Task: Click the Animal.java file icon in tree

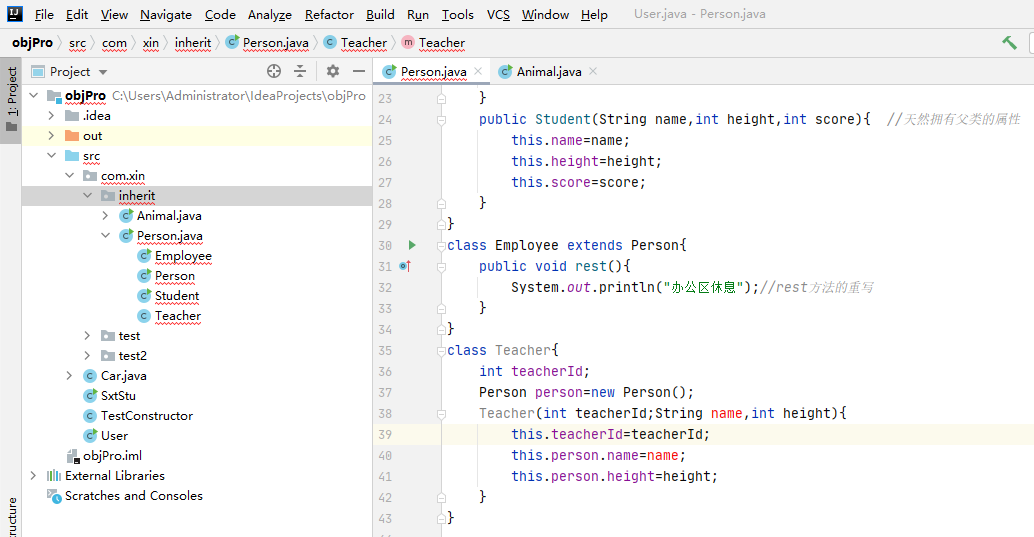Action: [x=126, y=216]
